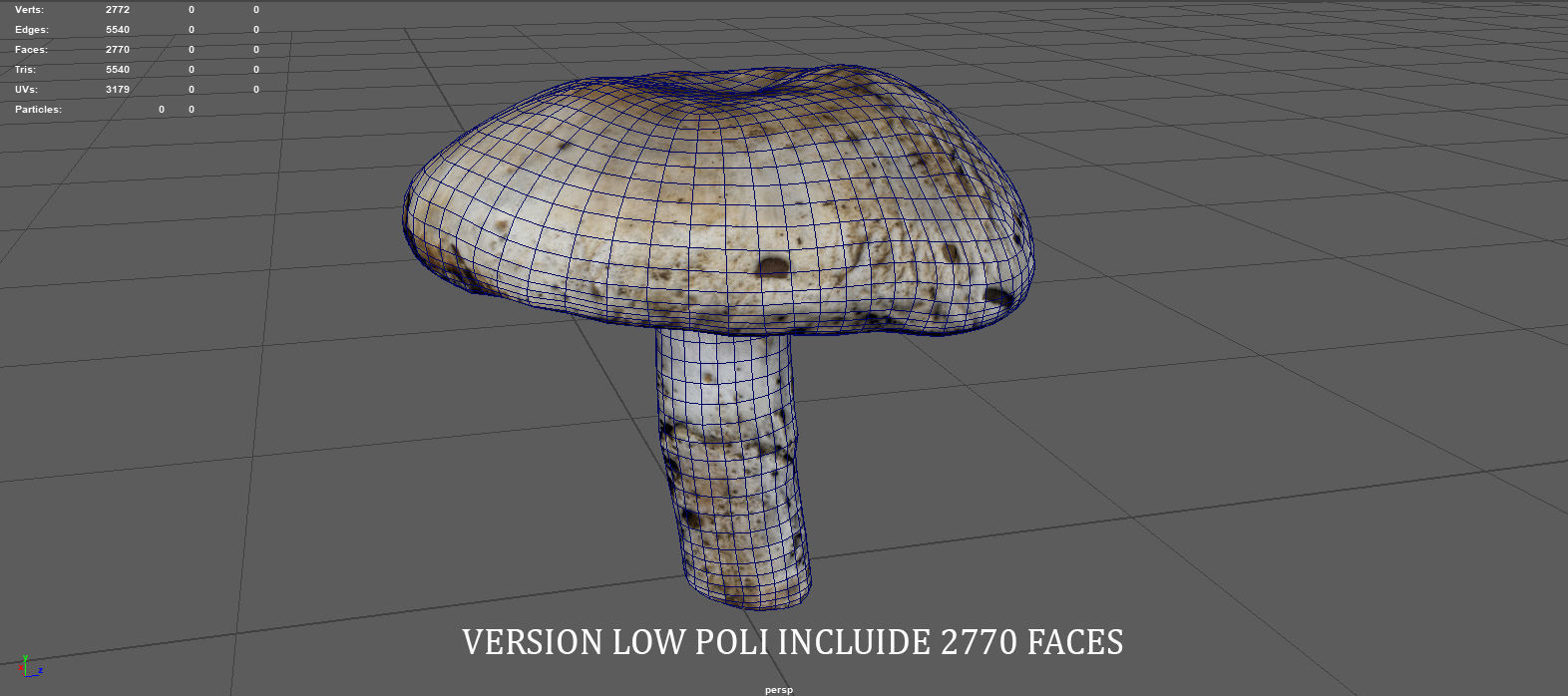Select the UVs count value 3179
This screenshot has width=1568, height=696.
click(118, 90)
